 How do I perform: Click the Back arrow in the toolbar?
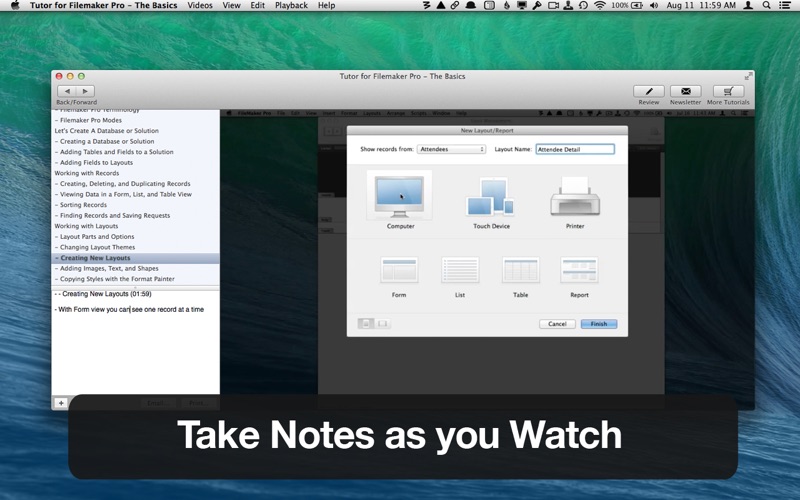[67, 91]
